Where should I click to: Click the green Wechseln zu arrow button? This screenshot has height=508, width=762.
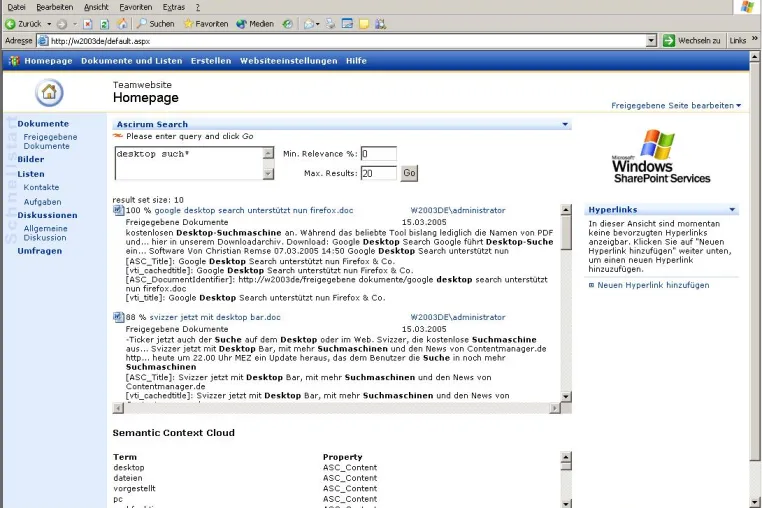point(669,41)
